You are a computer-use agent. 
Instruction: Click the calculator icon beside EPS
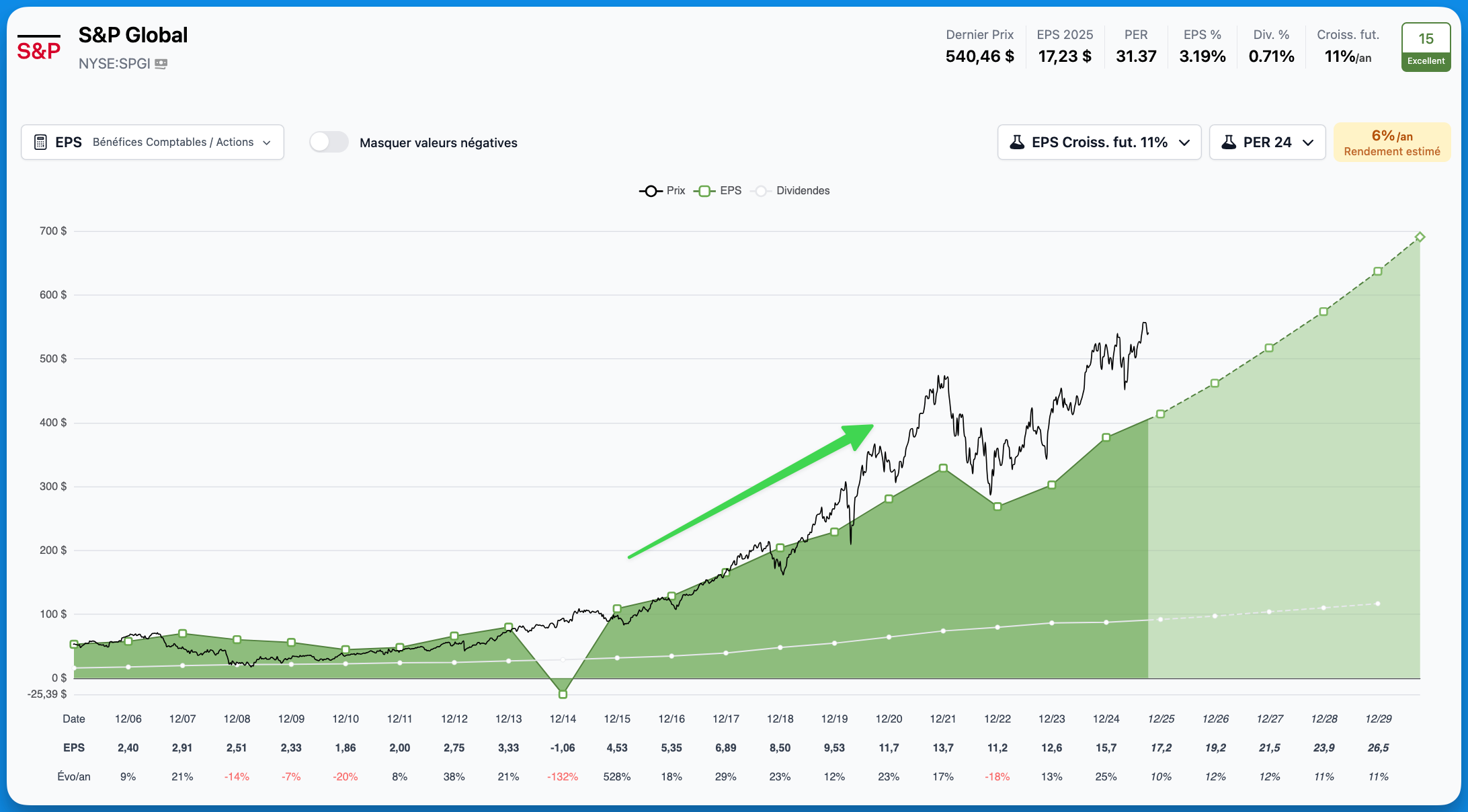(40, 143)
